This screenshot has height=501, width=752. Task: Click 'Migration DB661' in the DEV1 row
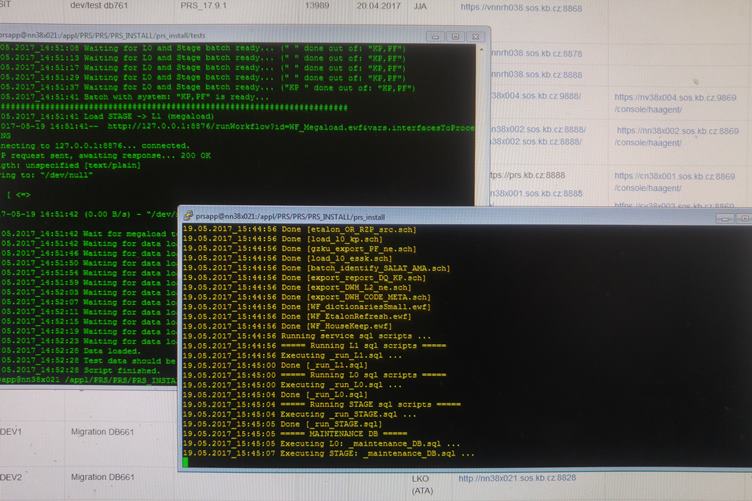[x=103, y=431]
